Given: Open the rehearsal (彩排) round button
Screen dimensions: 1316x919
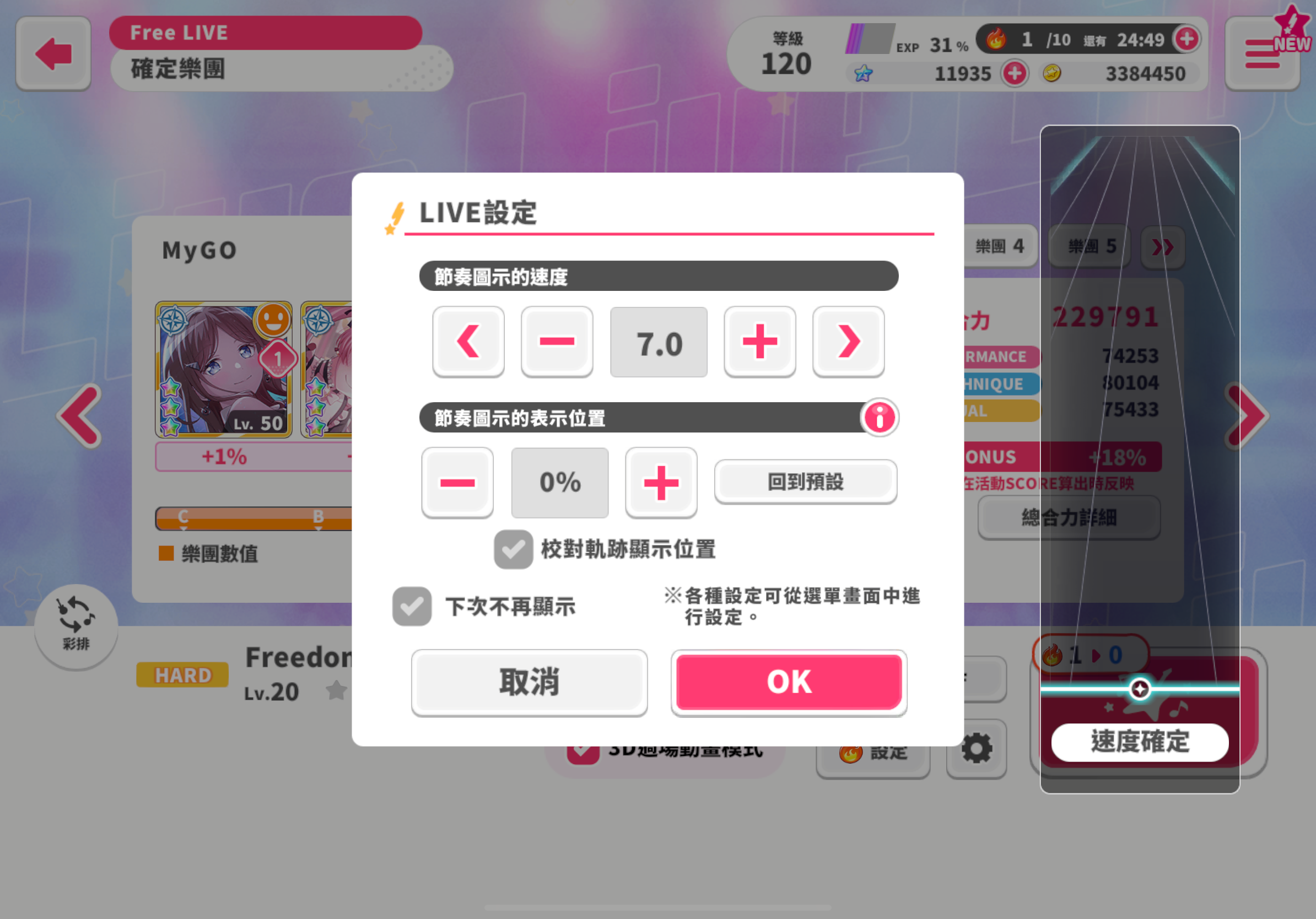Looking at the screenshot, I should coord(76,627).
